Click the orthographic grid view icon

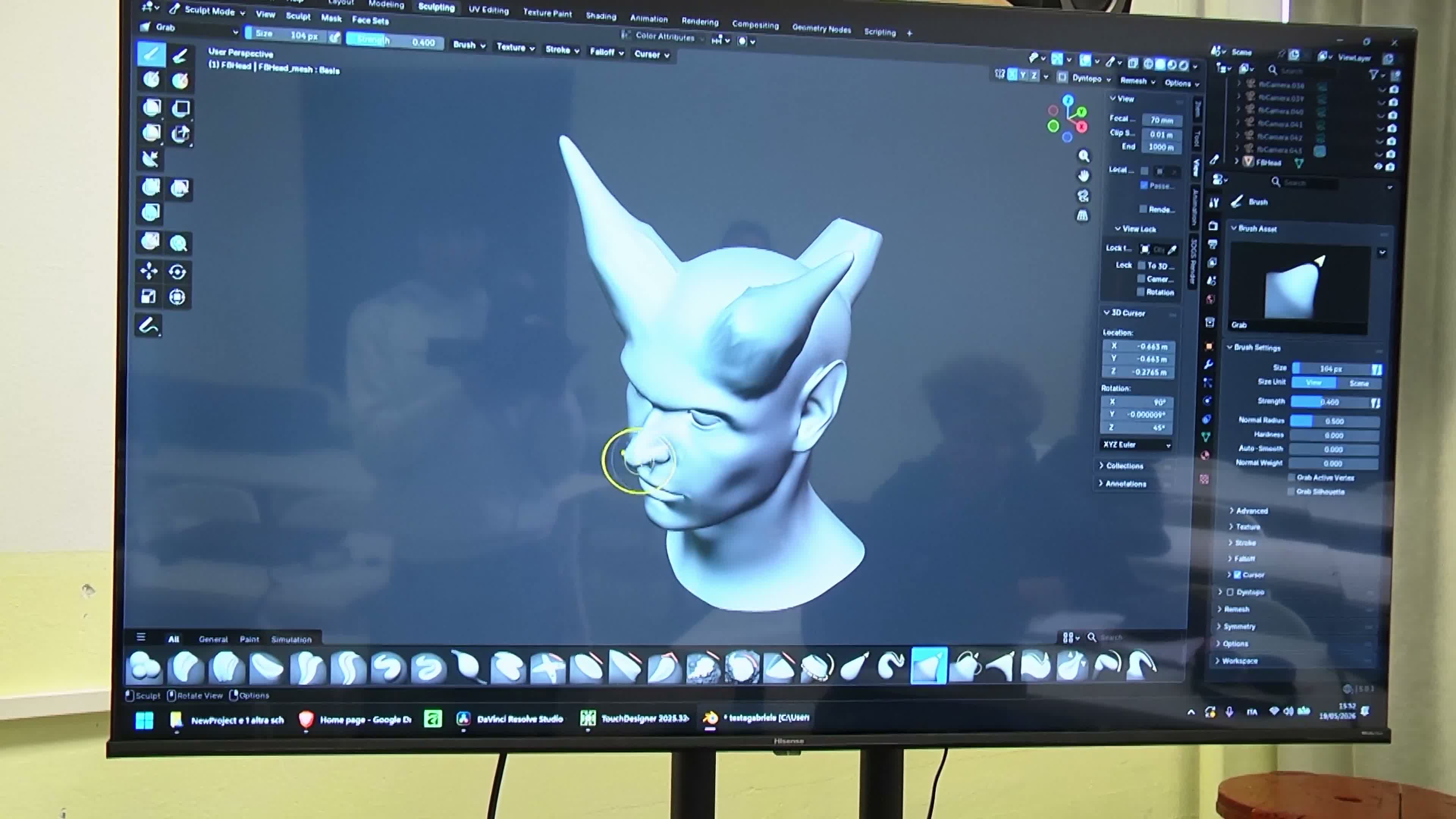coord(1083,215)
